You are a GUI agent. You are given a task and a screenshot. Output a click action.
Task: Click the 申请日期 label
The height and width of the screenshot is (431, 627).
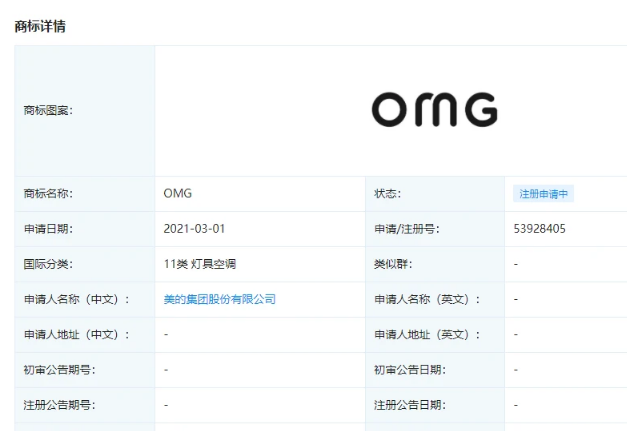coord(48,229)
